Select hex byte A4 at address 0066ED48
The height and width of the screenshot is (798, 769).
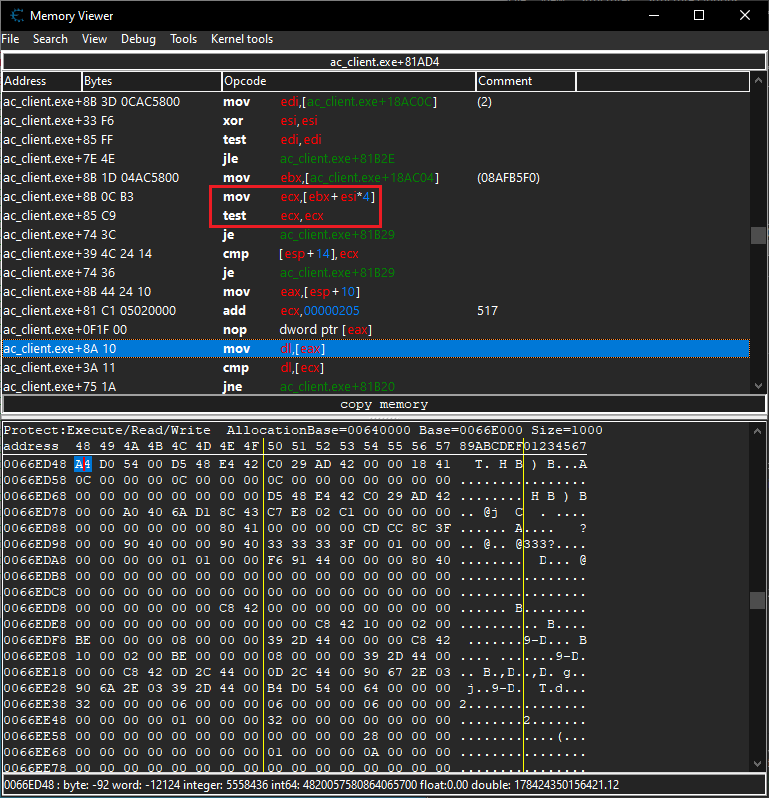[x=82, y=464]
